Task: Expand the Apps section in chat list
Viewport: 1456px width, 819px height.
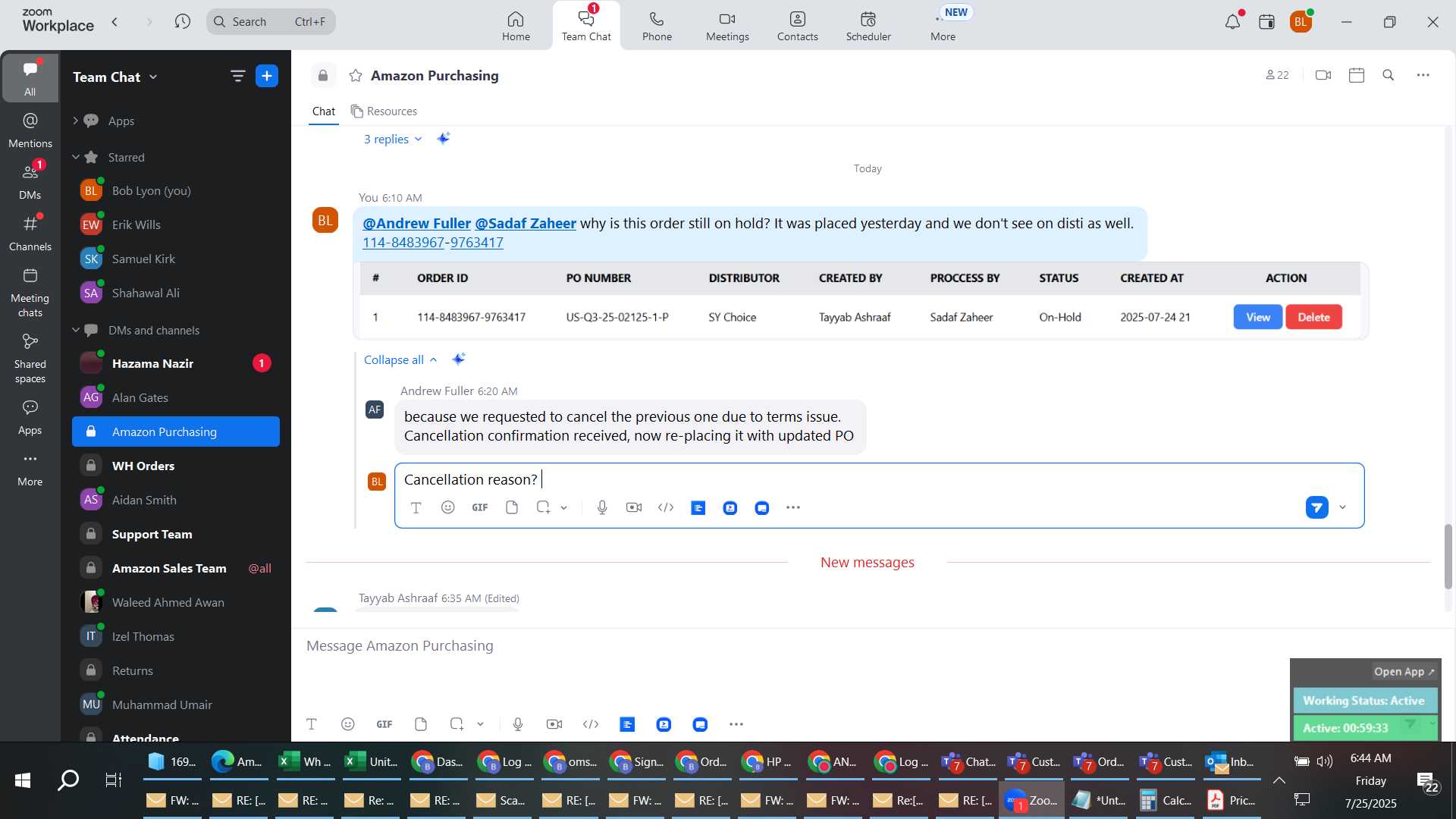Action: (x=75, y=121)
